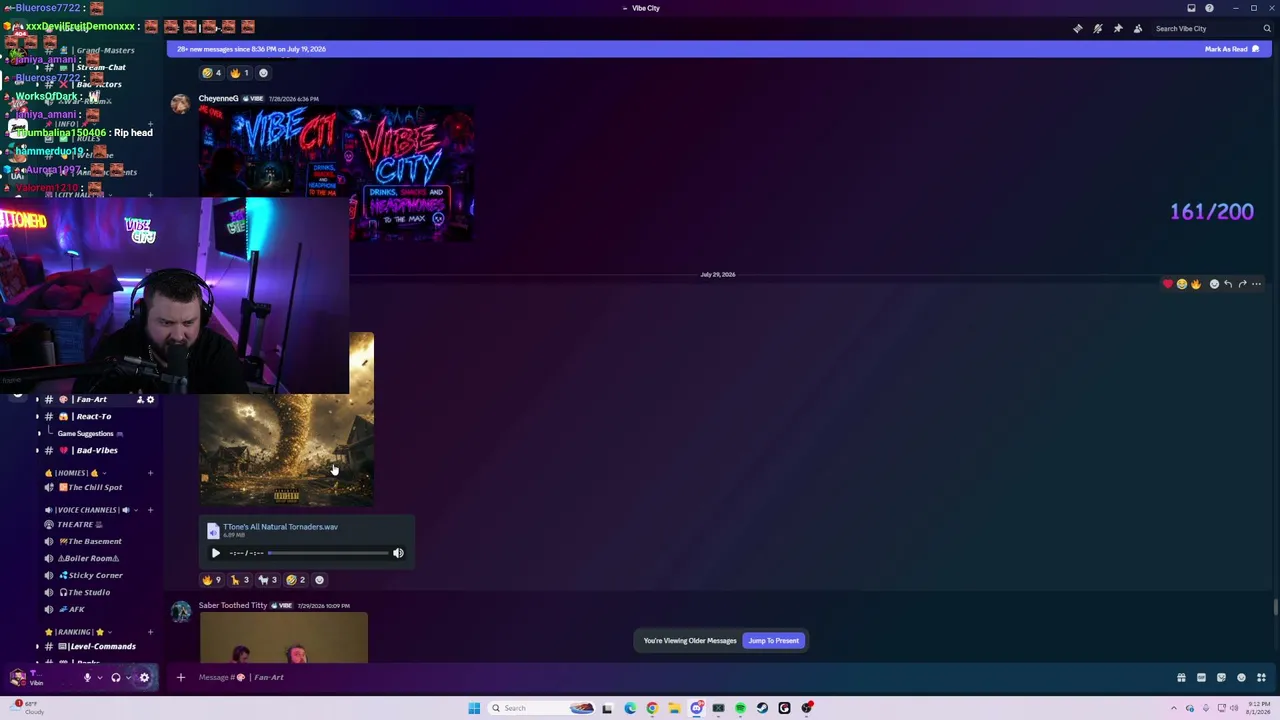Expand the Bad-Vibes channel threads

coord(38,451)
